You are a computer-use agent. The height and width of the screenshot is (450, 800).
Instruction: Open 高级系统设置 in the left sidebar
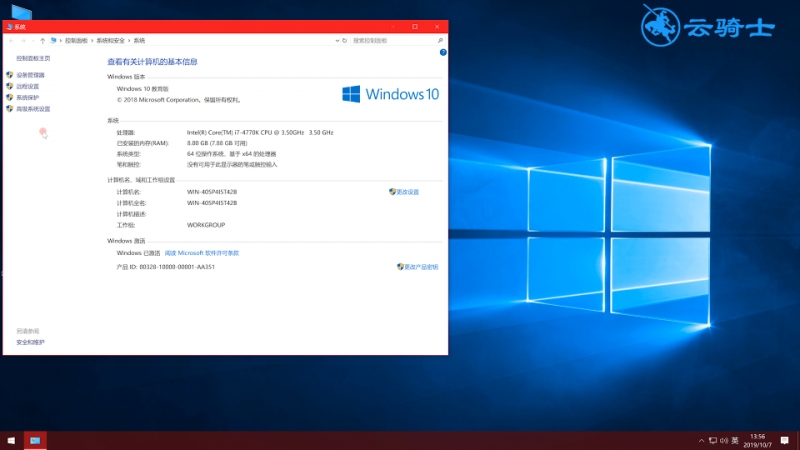point(33,109)
